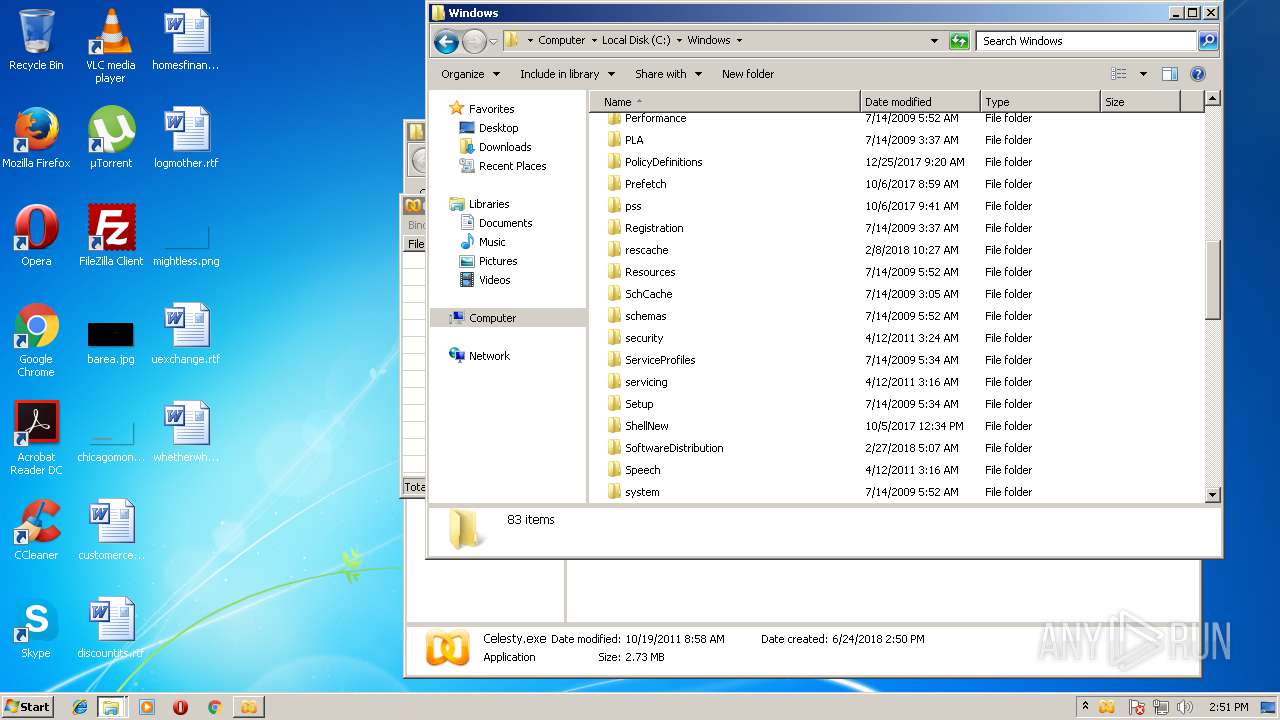The image size is (1280, 720).
Task: Select the Skype desktop shortcut
Action: (36, 628)
